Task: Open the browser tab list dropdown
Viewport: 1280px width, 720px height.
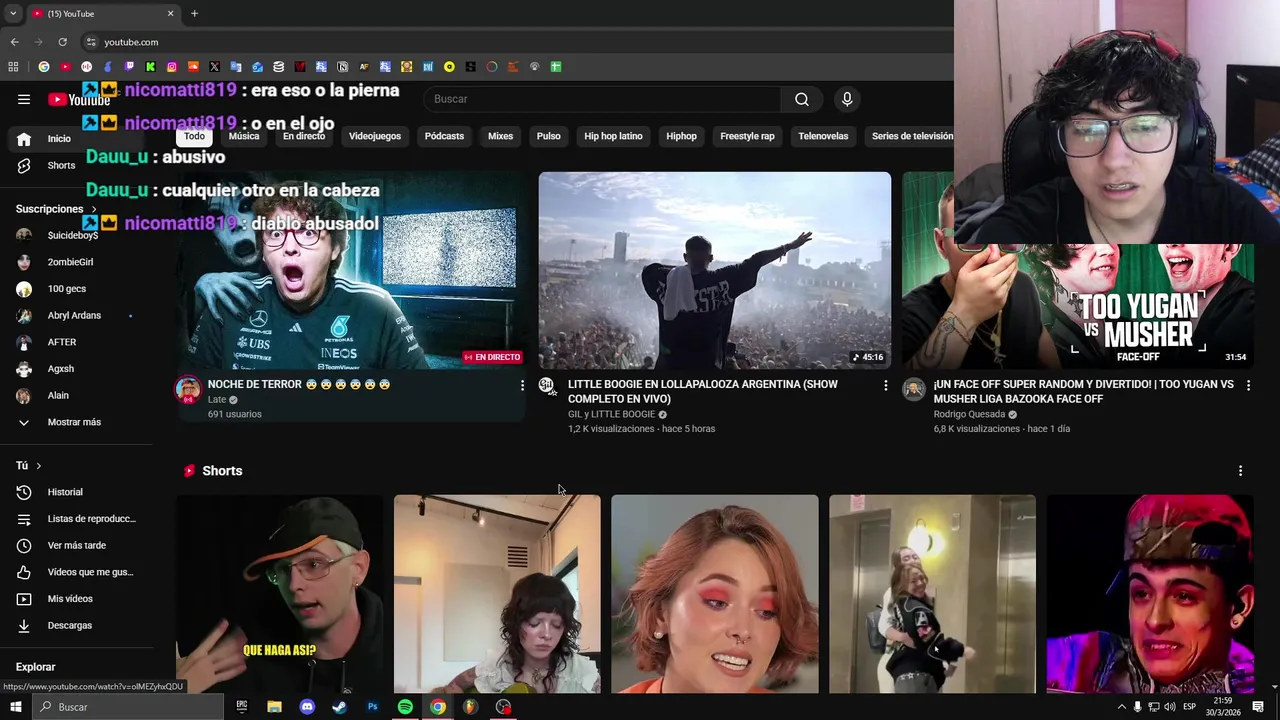Action: coord(13,13)
